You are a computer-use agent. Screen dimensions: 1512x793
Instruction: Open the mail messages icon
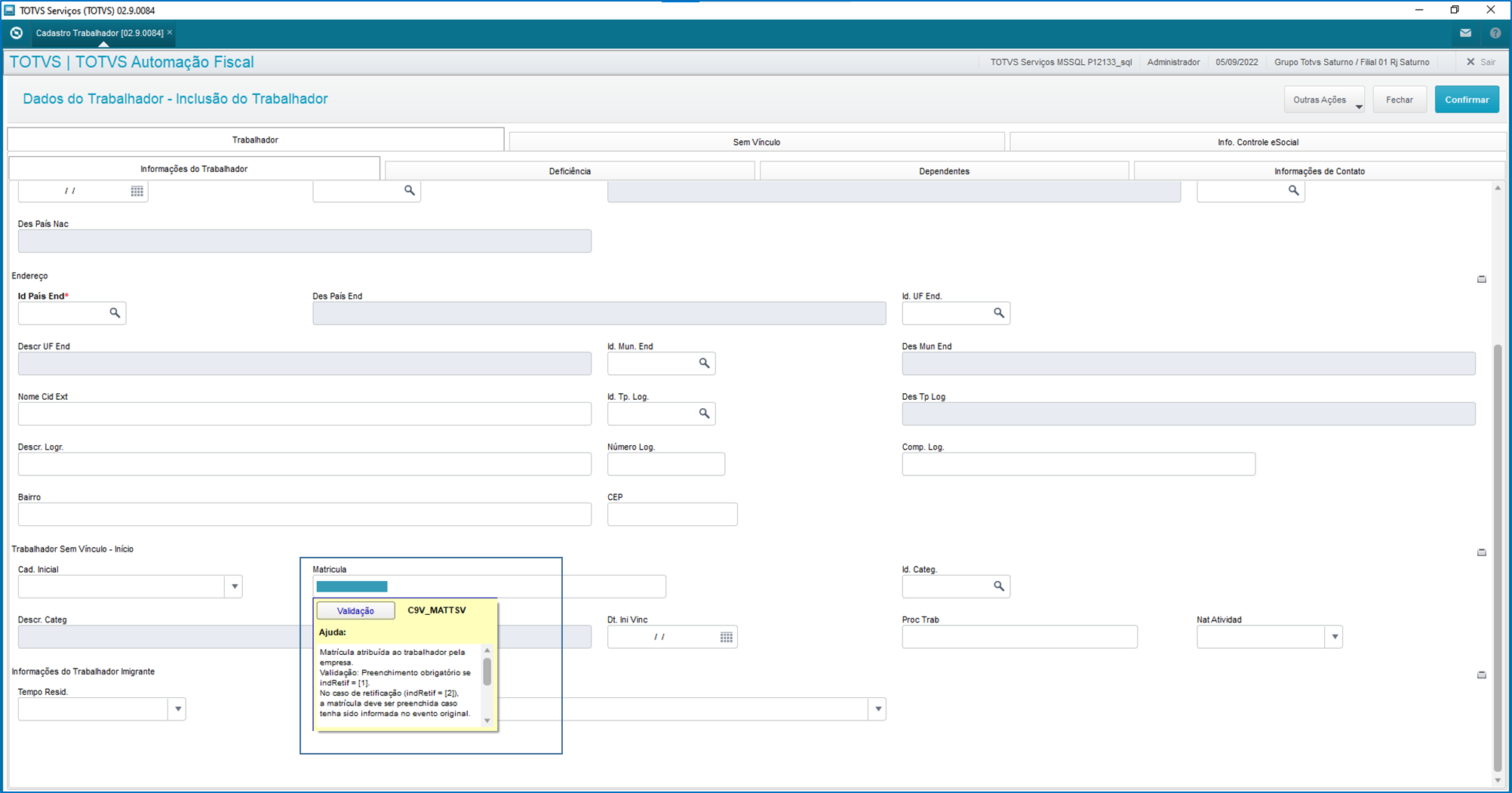1465,33
